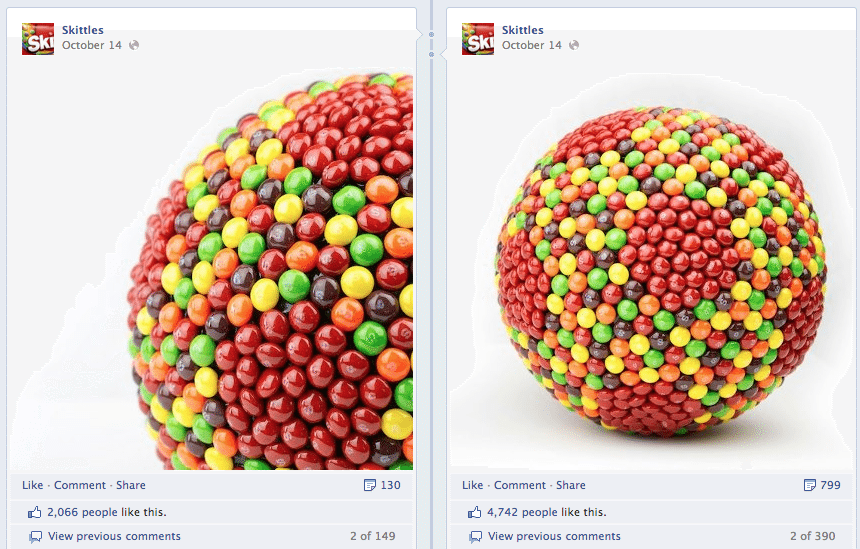This screenshot has width=860, height=549.
Task: Click globe privacy icon on right post
Action: point(574,45)
